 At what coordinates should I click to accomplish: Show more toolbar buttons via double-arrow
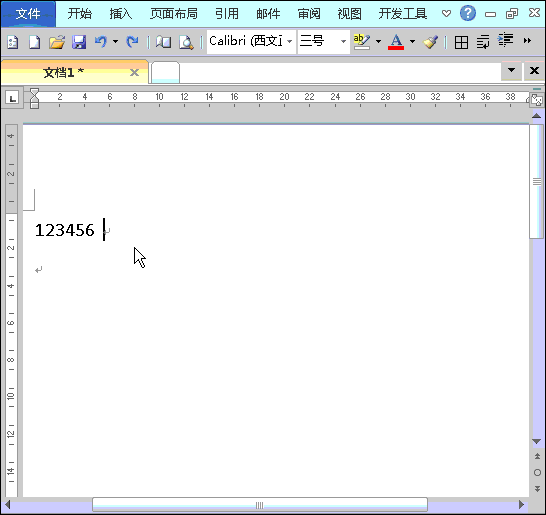coord(527,41)
